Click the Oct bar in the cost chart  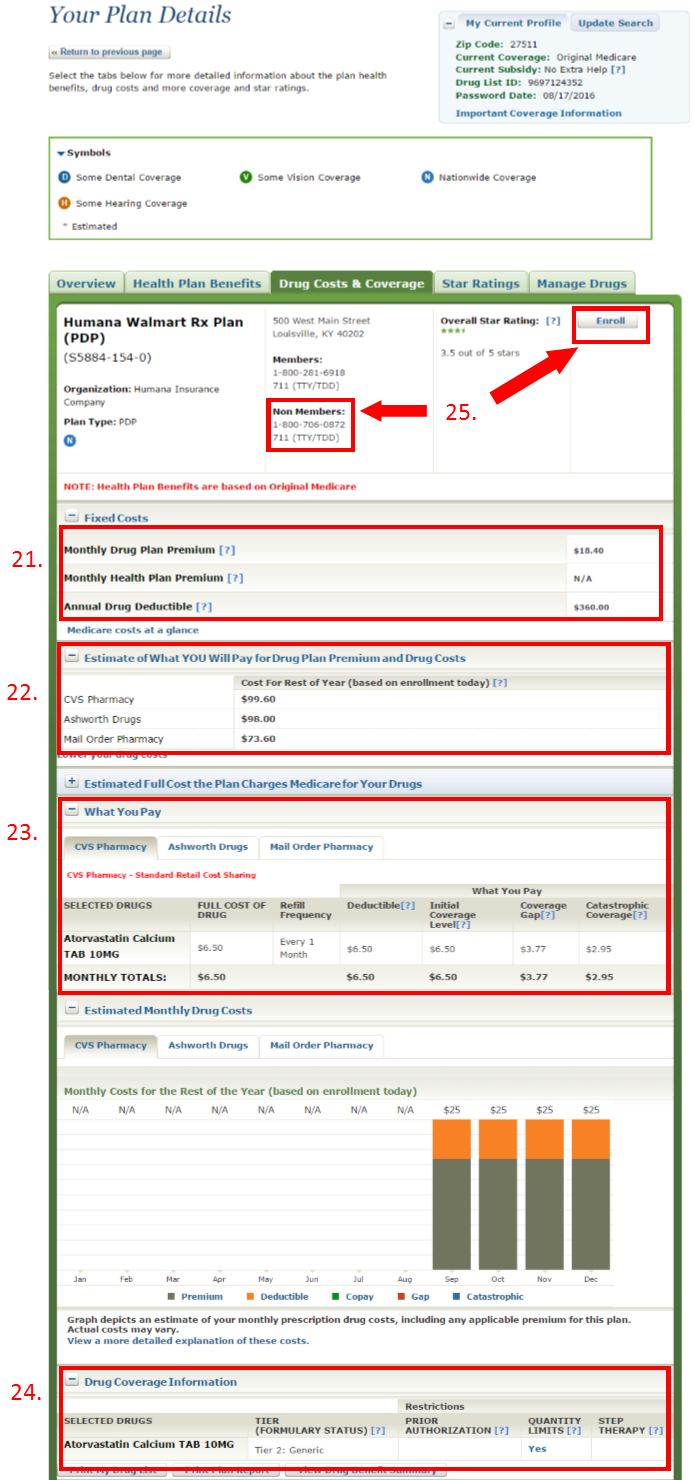pyautogui.click(x=498, y=1195)
